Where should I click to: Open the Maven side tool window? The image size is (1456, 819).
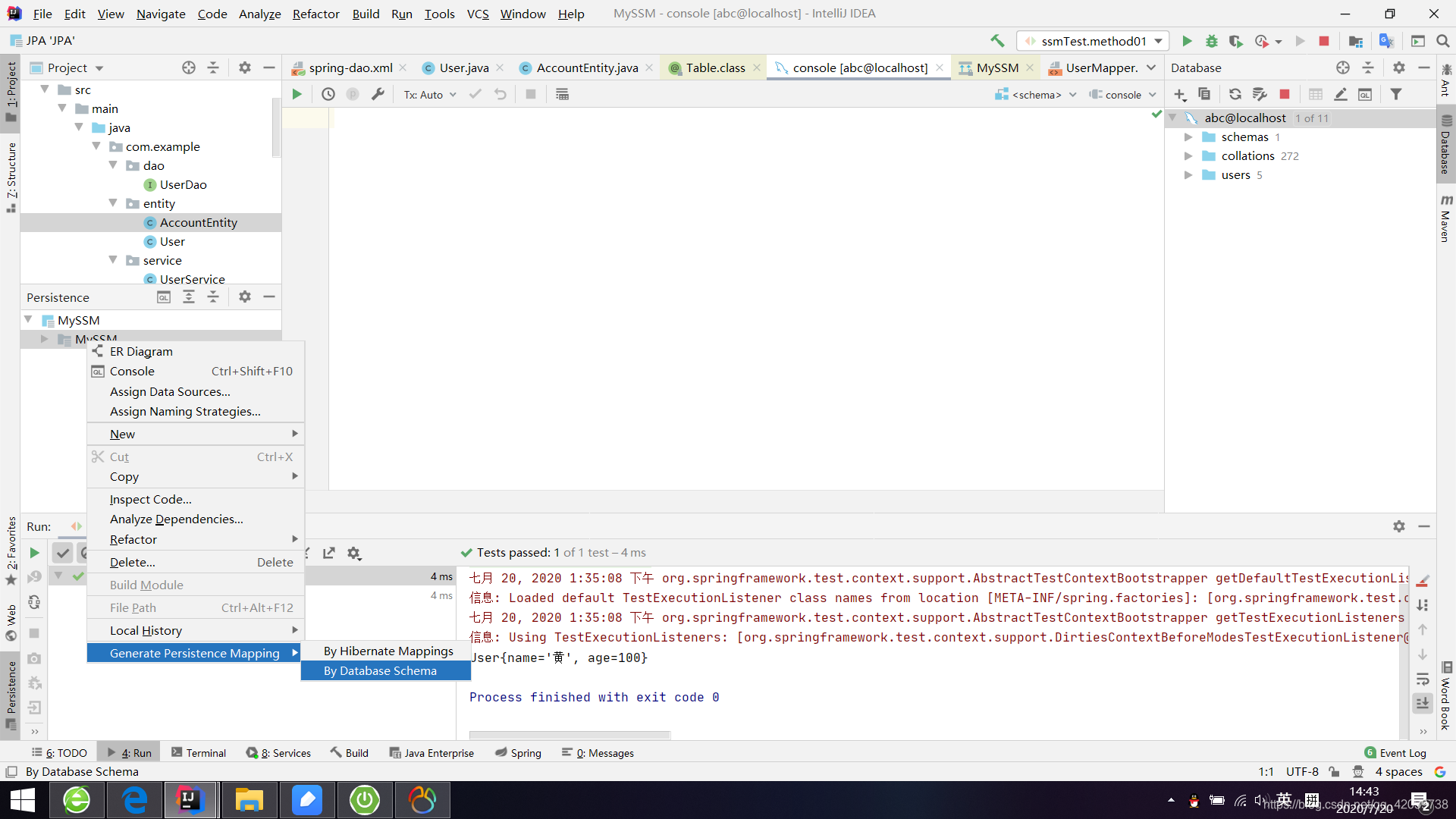click(1446, 219)
